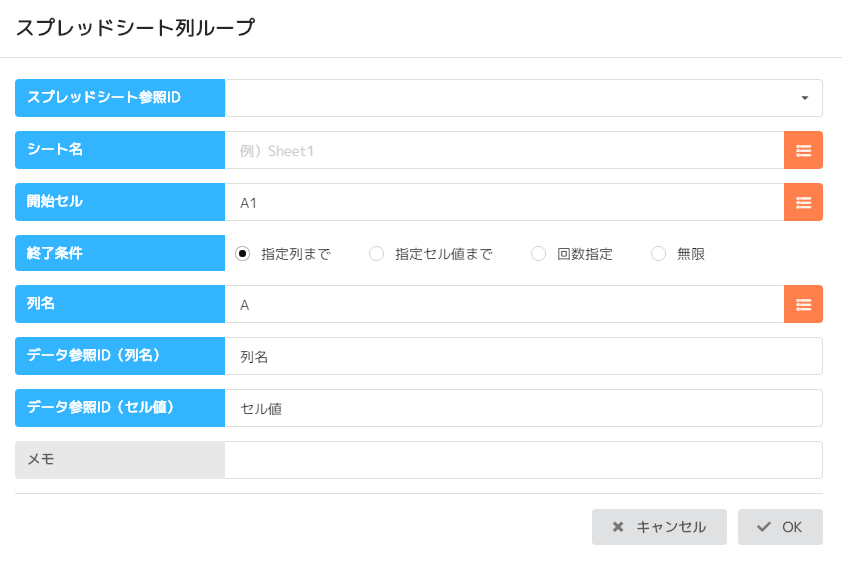The width and height of the screenshot is (842, 565).
Task: Click the シート名 text input
Action: pos(503,150)
